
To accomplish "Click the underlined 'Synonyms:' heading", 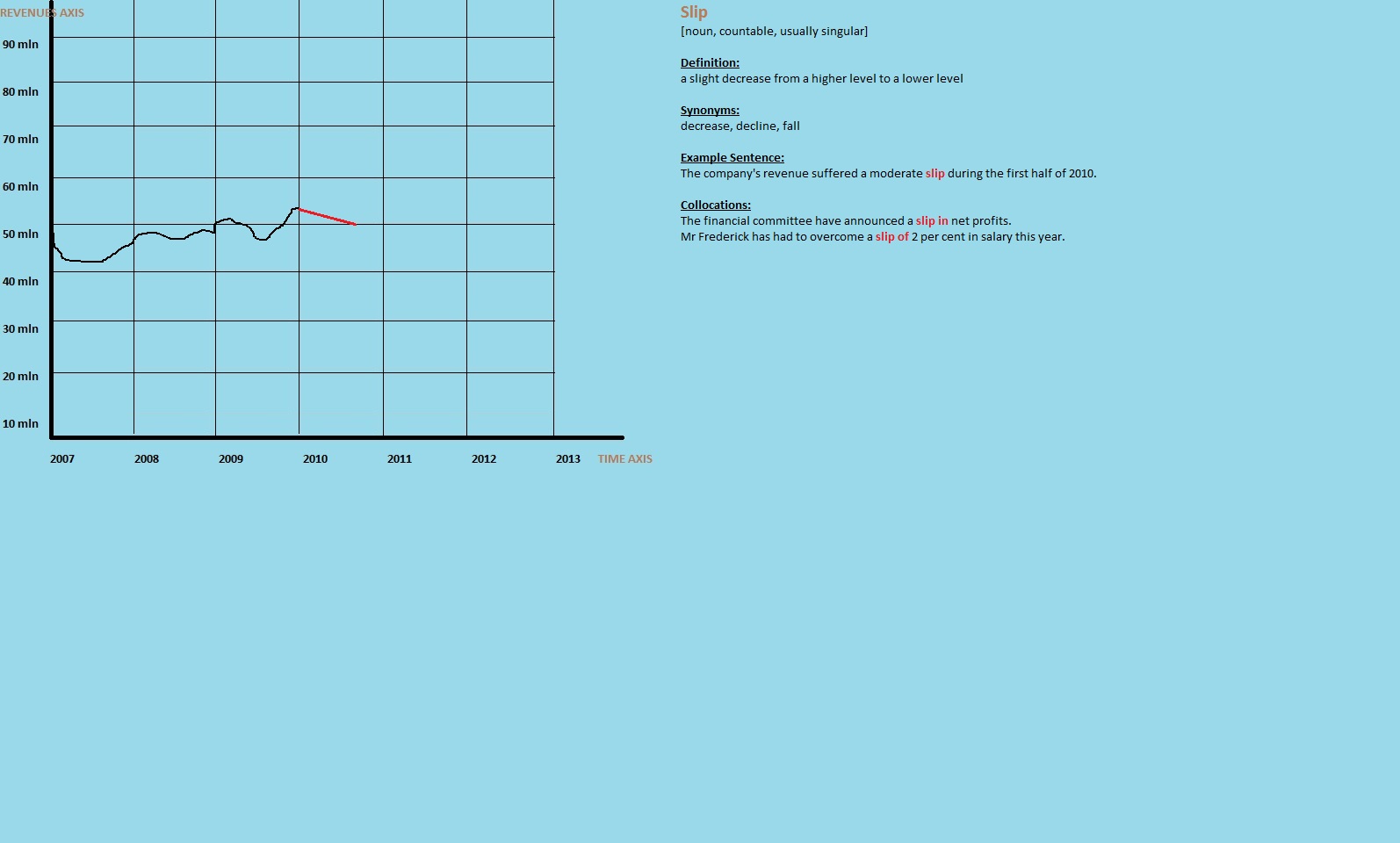I will point(710,110).
